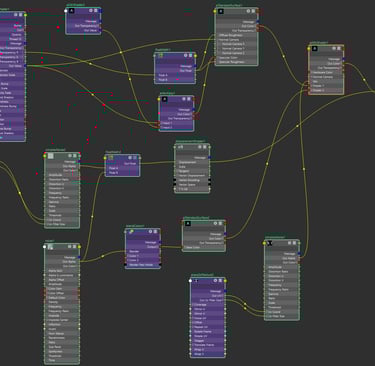The image size is (375, 366).
Task: Select the Mix row on the right shader node
Action: pos(326,81)
